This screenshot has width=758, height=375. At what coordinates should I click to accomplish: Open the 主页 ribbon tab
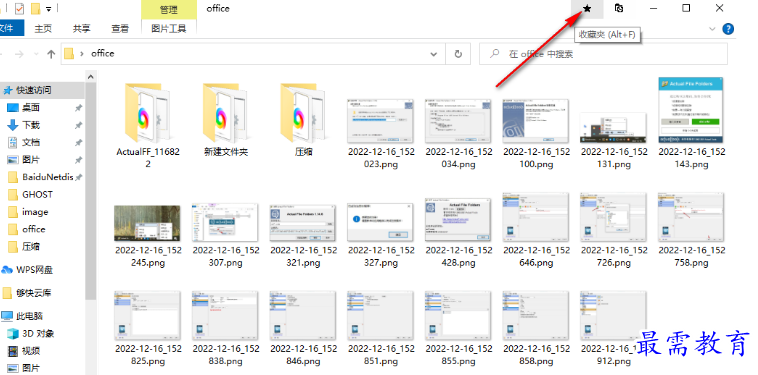[x=43, y=29]
